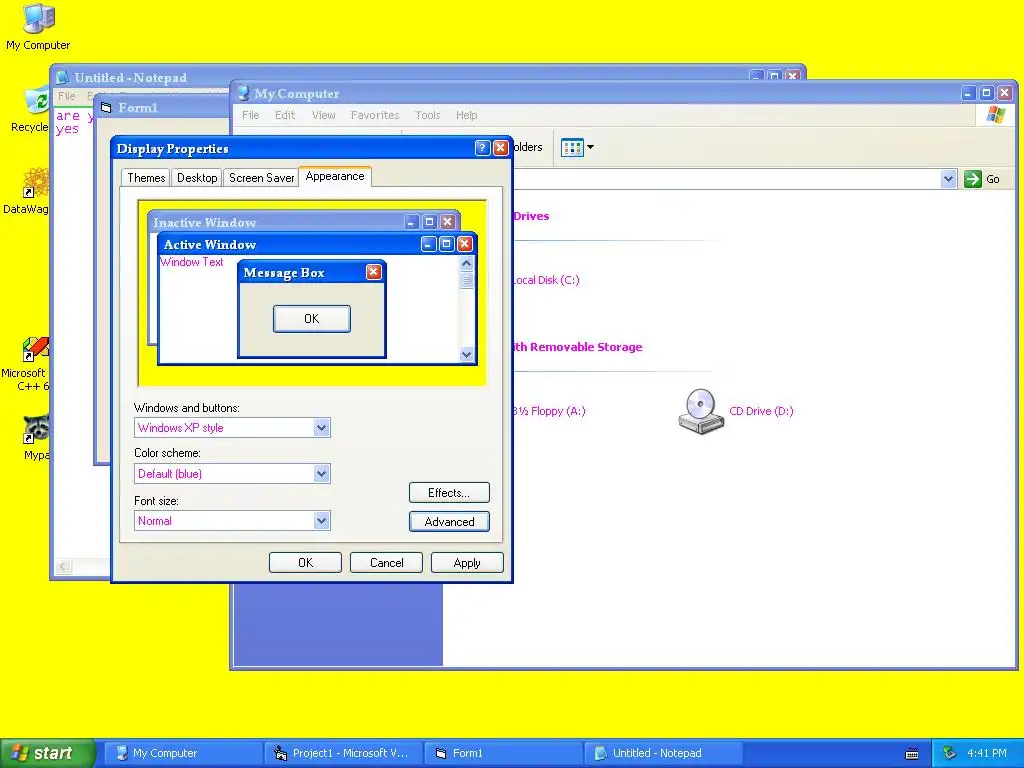The width and height of the screenshot is (1024, 768).
Task: Select the Appearance tab
Action: point(335,176)
